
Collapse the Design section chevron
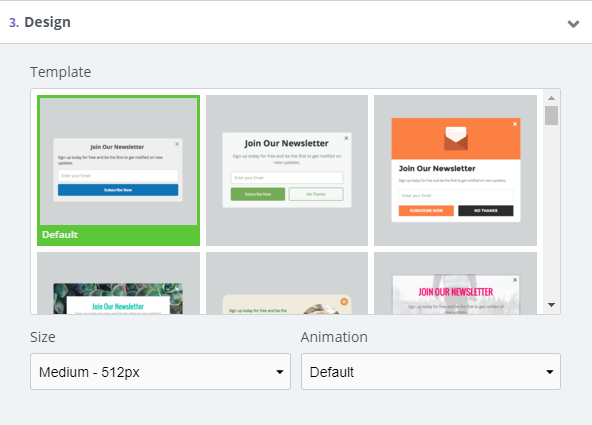[x=573, y=24]
